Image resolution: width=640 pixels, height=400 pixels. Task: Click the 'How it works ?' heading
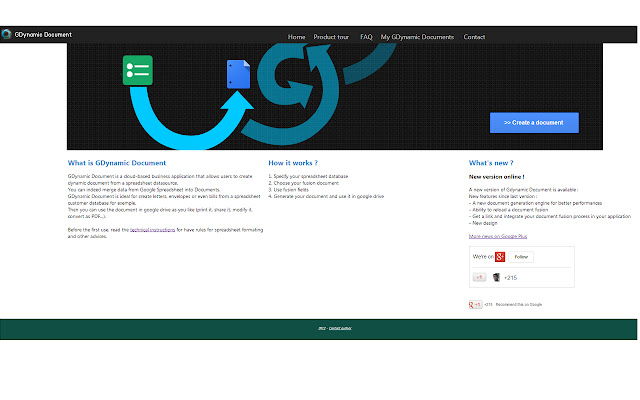coord(293,163)
